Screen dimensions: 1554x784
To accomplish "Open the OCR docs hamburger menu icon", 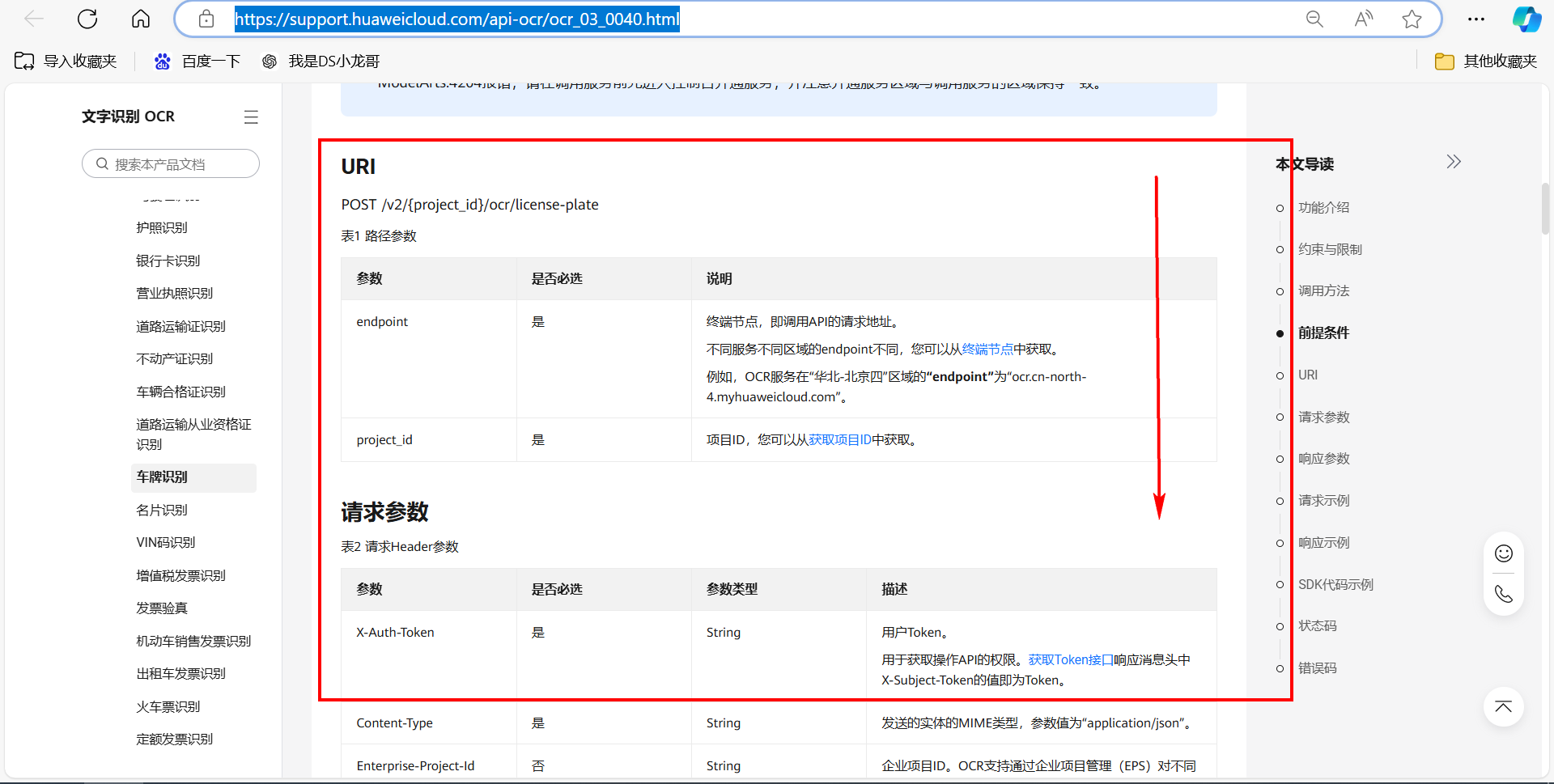I will [x=251, y=117].
